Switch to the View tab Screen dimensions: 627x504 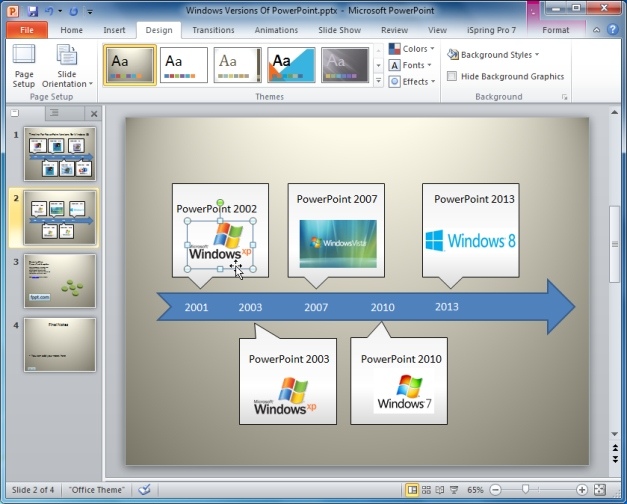(x=437, y=30)
